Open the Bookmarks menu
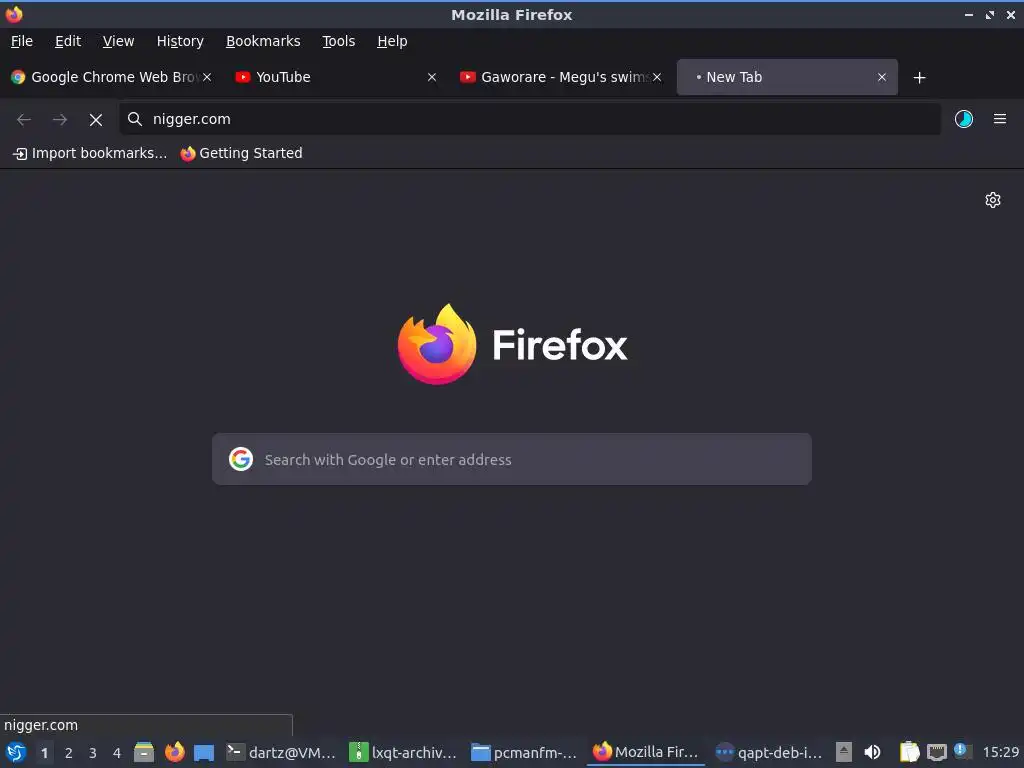The height and width of the screenshot is (768, 1024). tap(263, 41)
